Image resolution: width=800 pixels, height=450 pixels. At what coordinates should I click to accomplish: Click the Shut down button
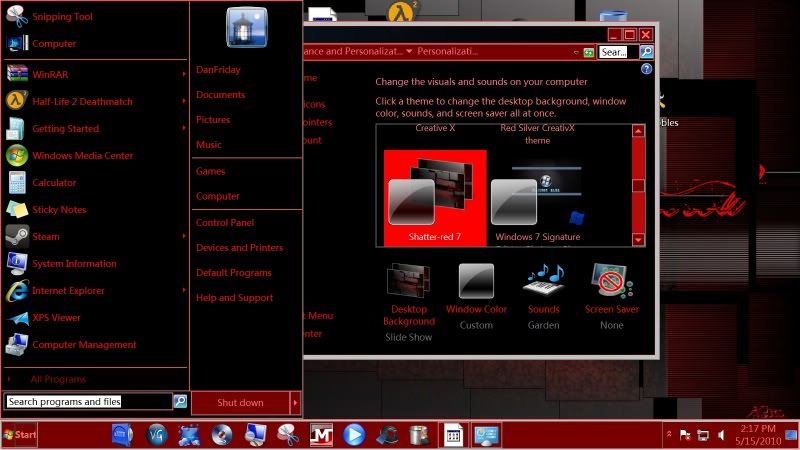tap(240, 403)
